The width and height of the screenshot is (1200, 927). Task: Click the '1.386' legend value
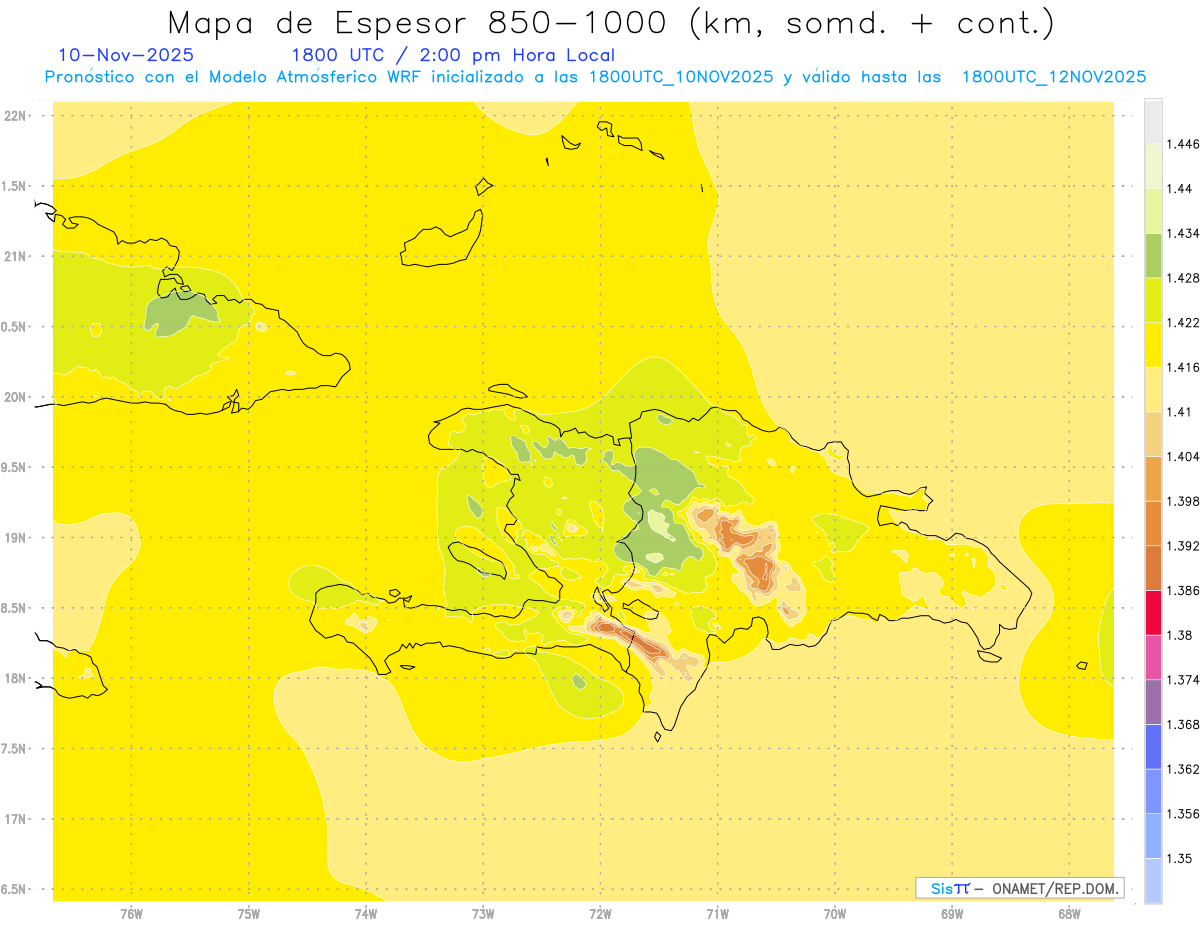(1185, 591)
